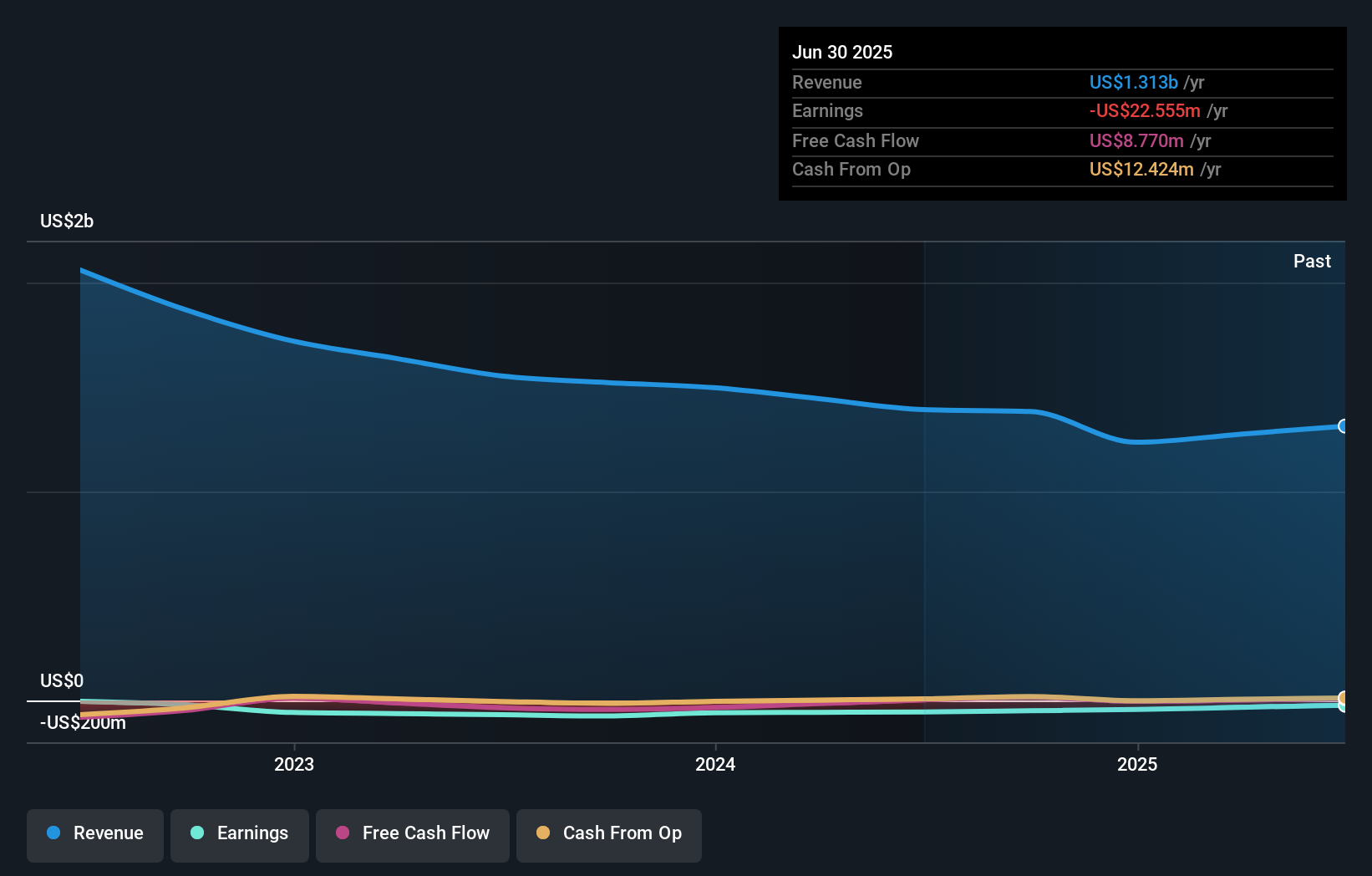
Task: Toggle the Revenue series visibility
Action: 94,834
